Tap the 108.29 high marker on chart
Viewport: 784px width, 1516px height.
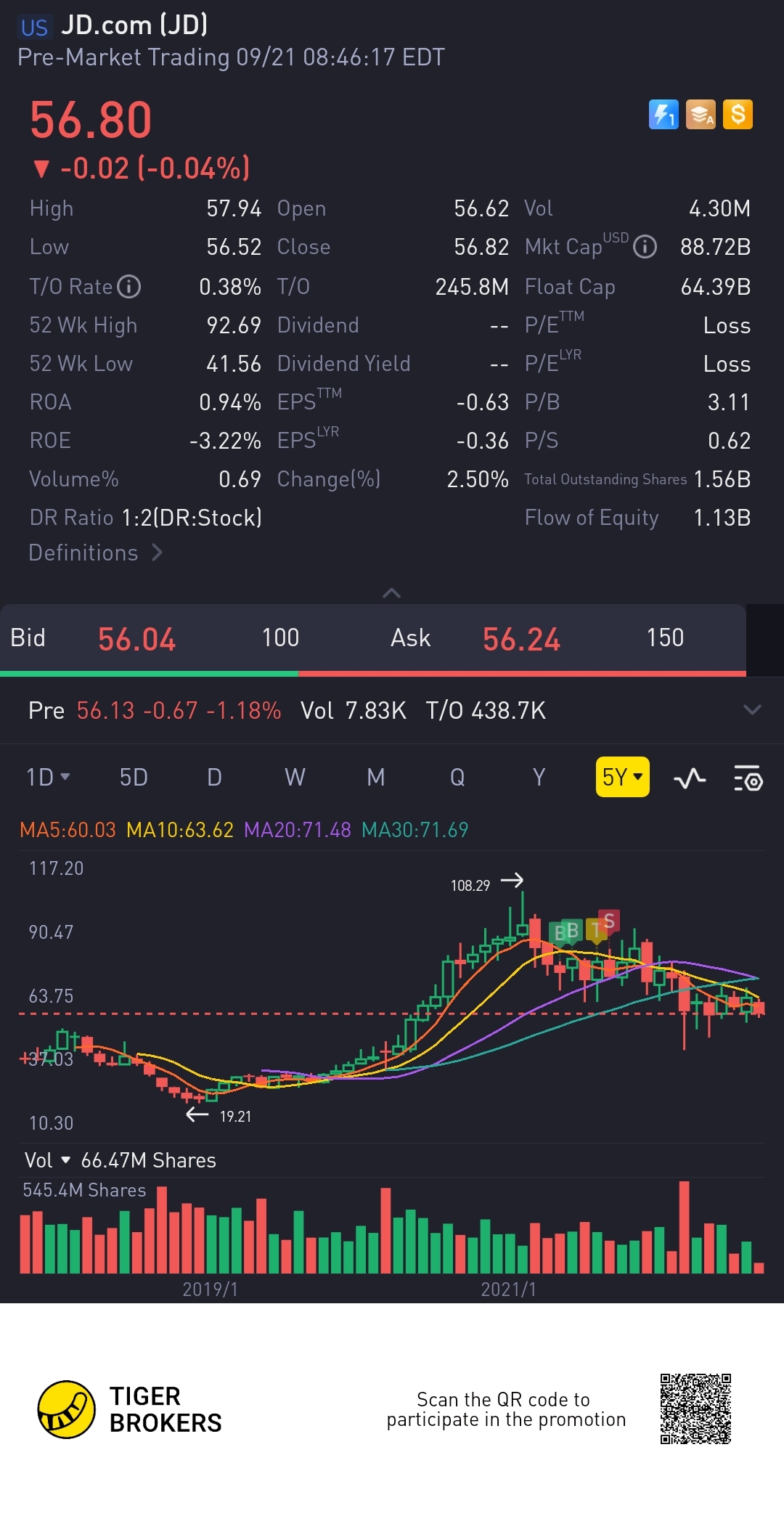tap(470, 886)
